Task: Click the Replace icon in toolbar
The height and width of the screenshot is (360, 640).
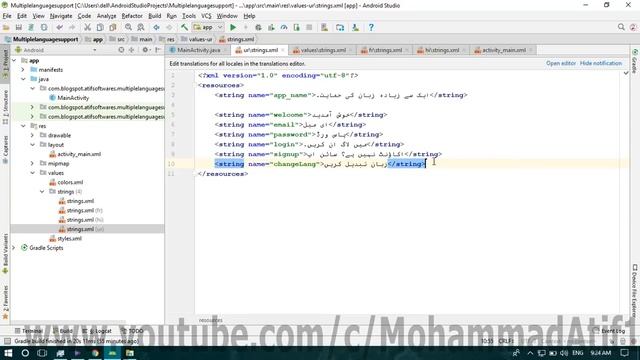Action: point(141,27)
